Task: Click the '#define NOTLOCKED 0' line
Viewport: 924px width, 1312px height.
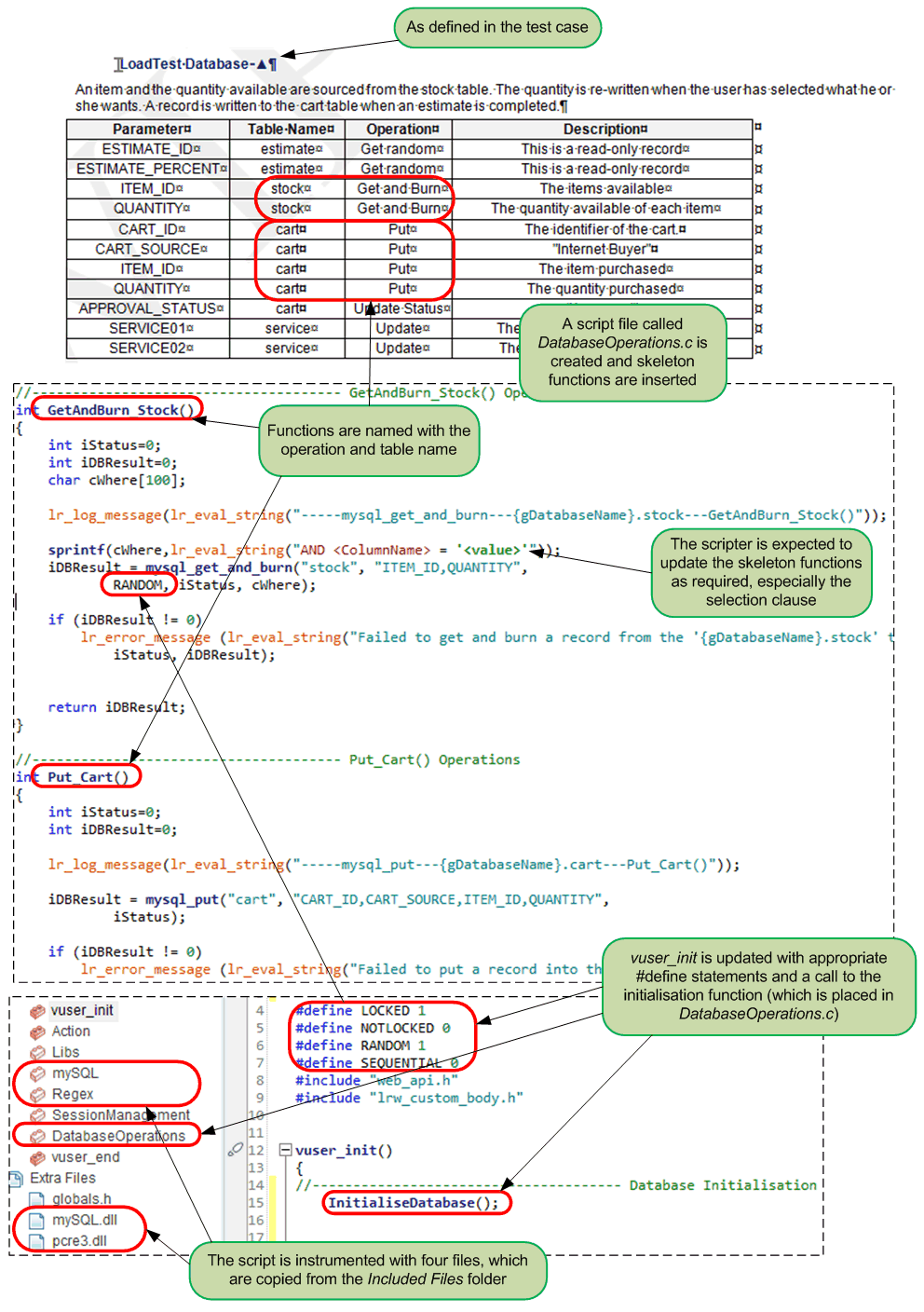Action: (373, 1028)
